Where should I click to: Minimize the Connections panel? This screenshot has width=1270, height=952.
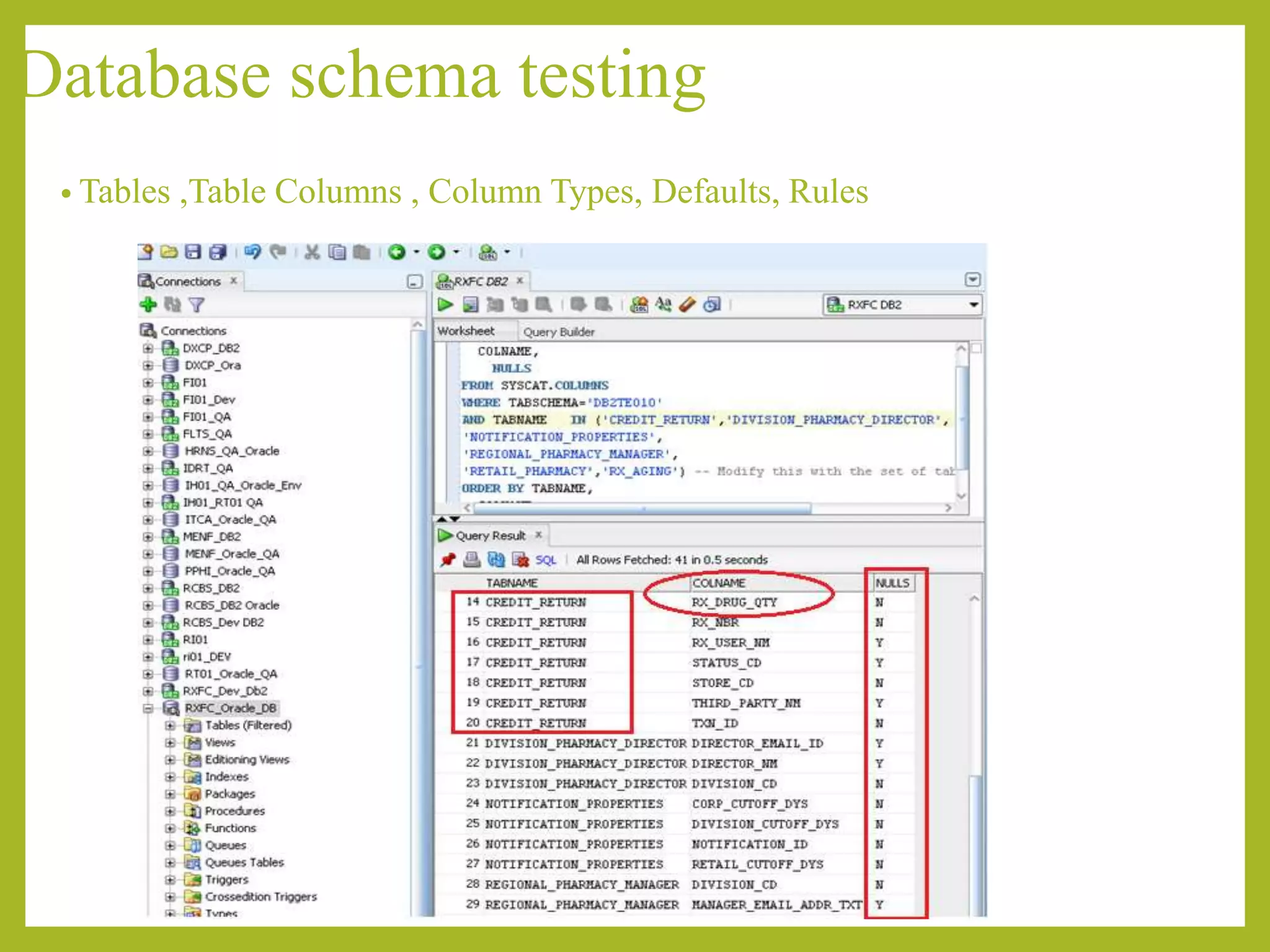415,282
